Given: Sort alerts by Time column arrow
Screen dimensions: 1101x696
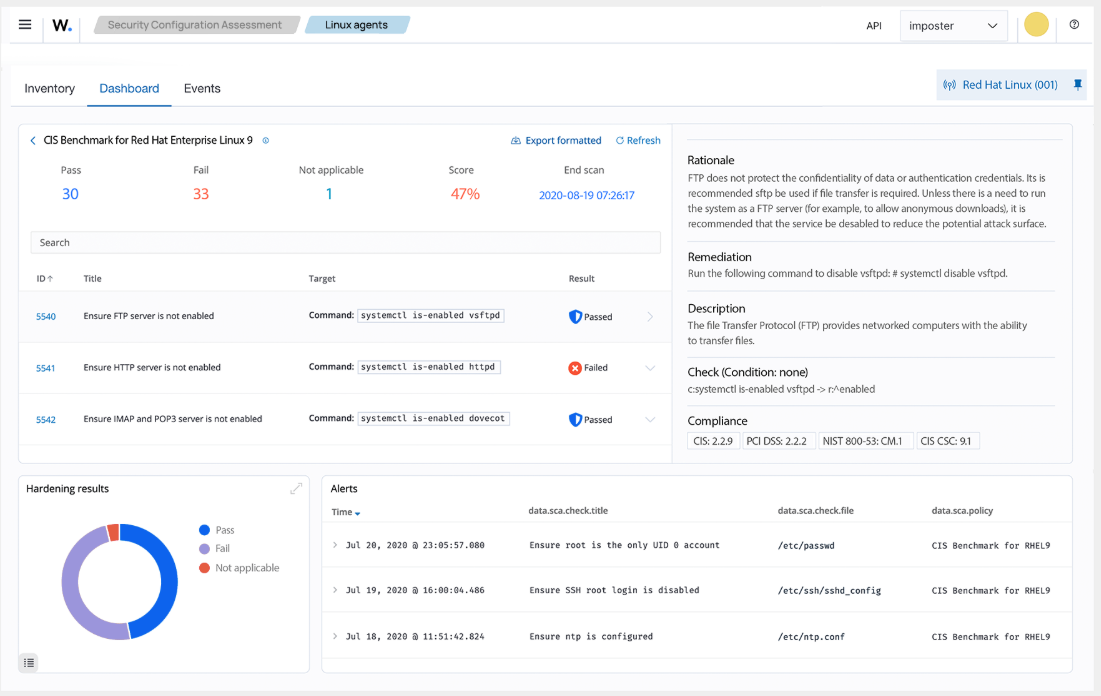Looking at the screenshot, I should tap(357, 513).
